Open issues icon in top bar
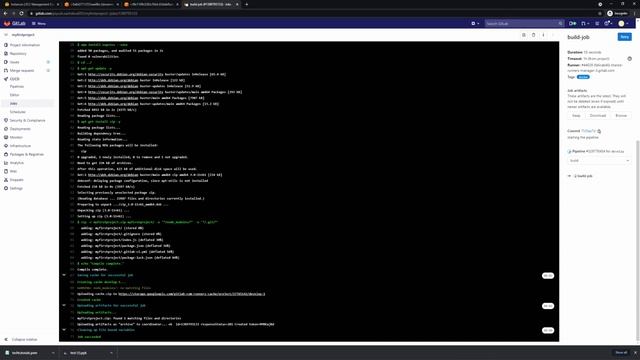Image resolution: width=640 pixels, height=360 pixels. 573,24
